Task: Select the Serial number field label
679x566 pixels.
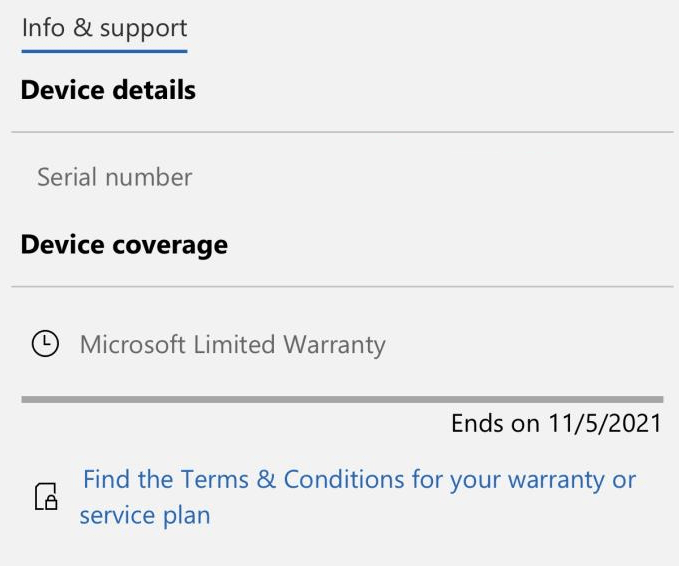Action: pyautogui.click(x=114, y=178)
